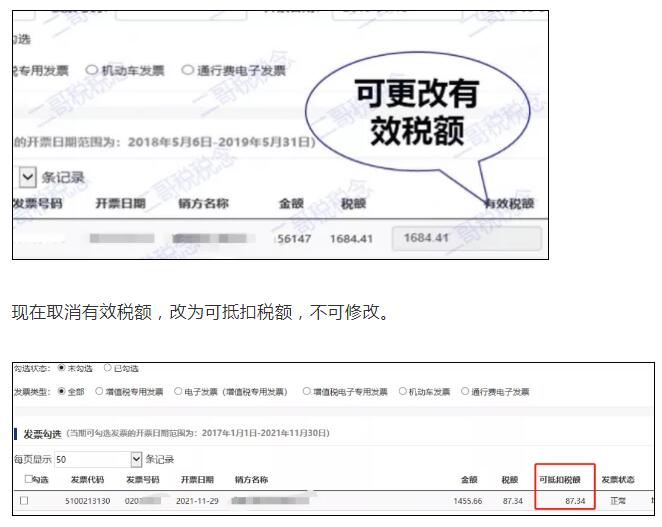The width and height of the screenshot is (662, 527).
Task: Click the 税额 cell 87.34 beside 1455.66
Action: click(513, 501)
